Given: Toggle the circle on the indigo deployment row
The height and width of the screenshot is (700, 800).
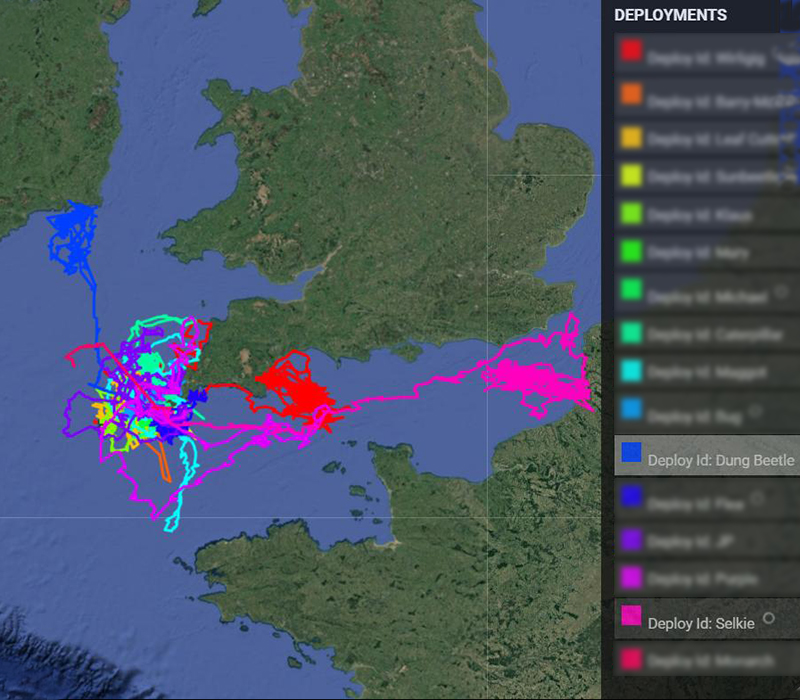Looking at the screenshot, I should (758, 497).
